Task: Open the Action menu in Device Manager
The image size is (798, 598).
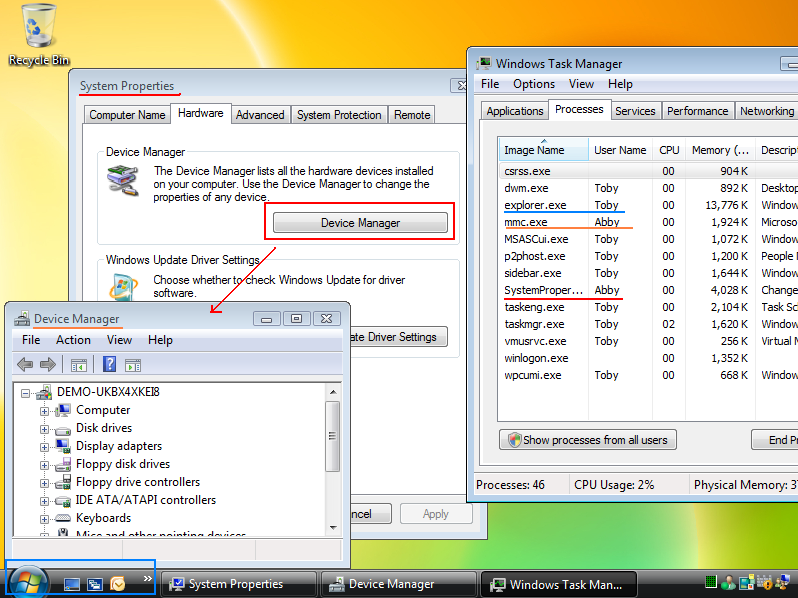Action: pos(73,340)
